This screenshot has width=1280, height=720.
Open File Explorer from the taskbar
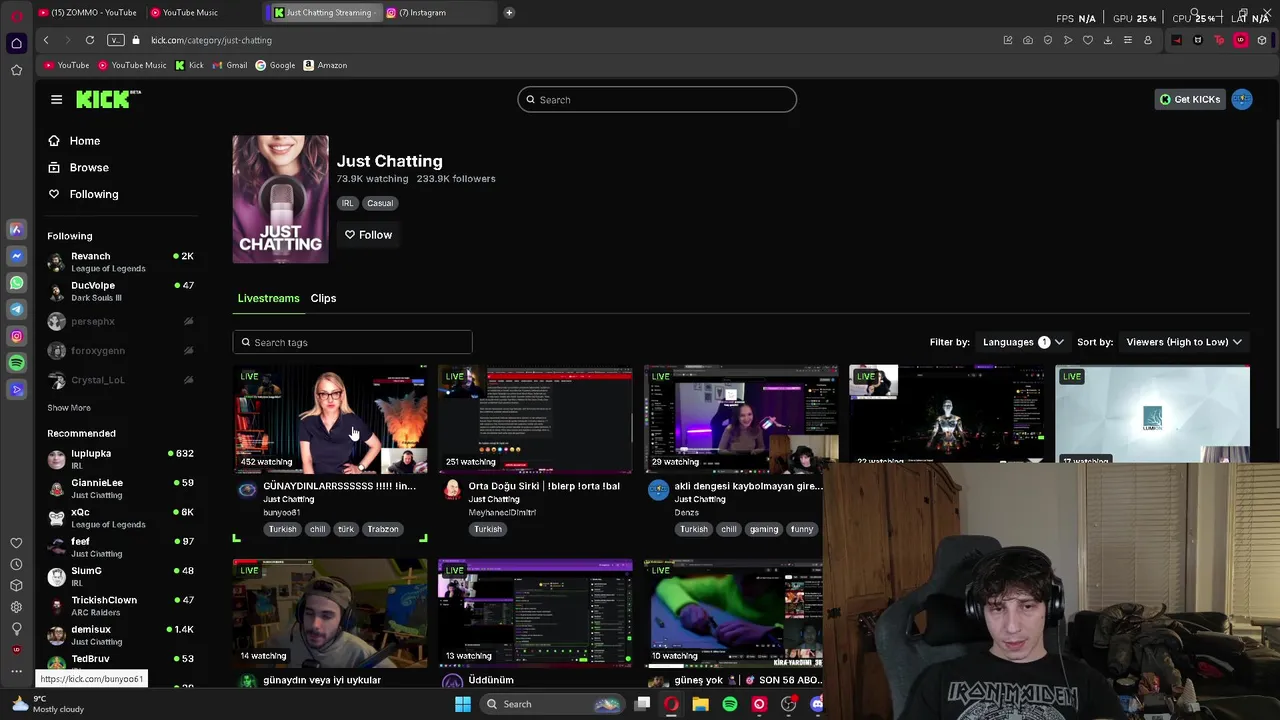point(700,704)
